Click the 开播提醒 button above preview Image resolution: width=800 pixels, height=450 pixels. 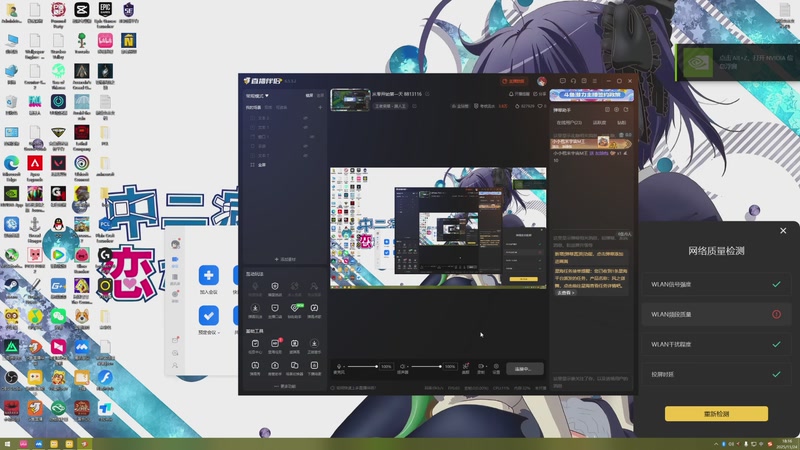click(x=519, y=94)
